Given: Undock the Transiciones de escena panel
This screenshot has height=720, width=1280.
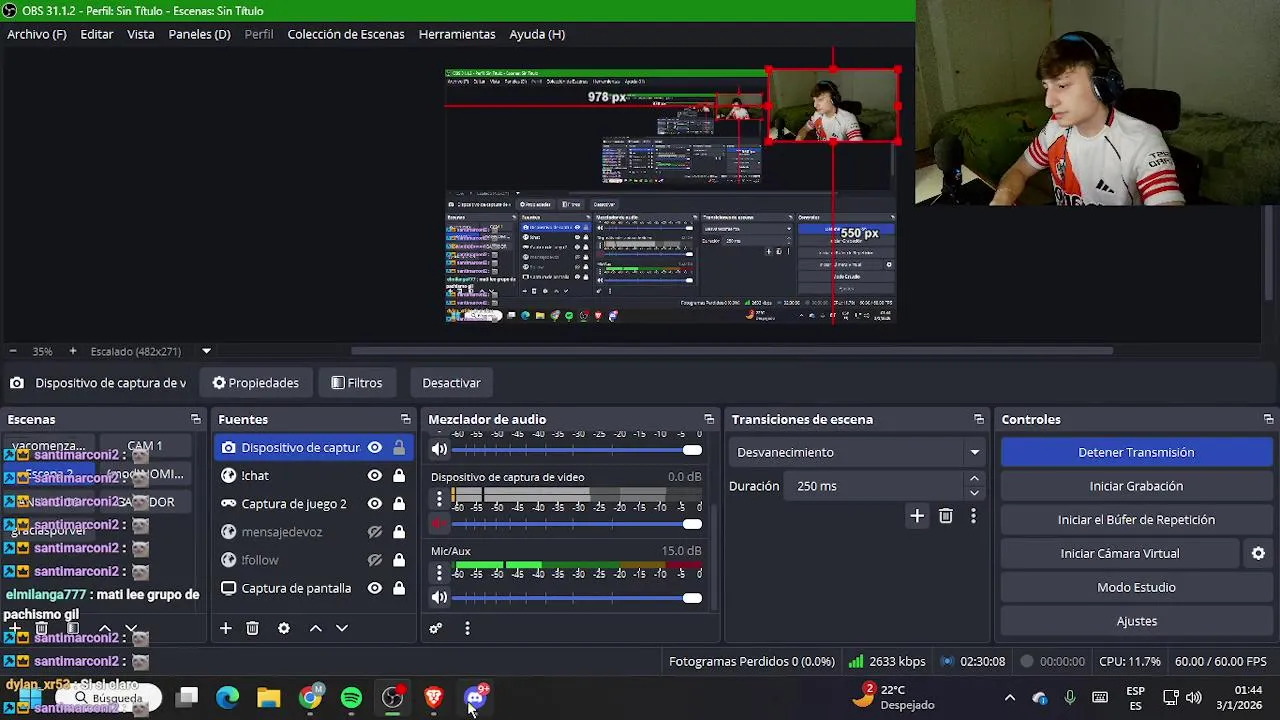Looking at the screenshot, I should (x=979, y=419).
